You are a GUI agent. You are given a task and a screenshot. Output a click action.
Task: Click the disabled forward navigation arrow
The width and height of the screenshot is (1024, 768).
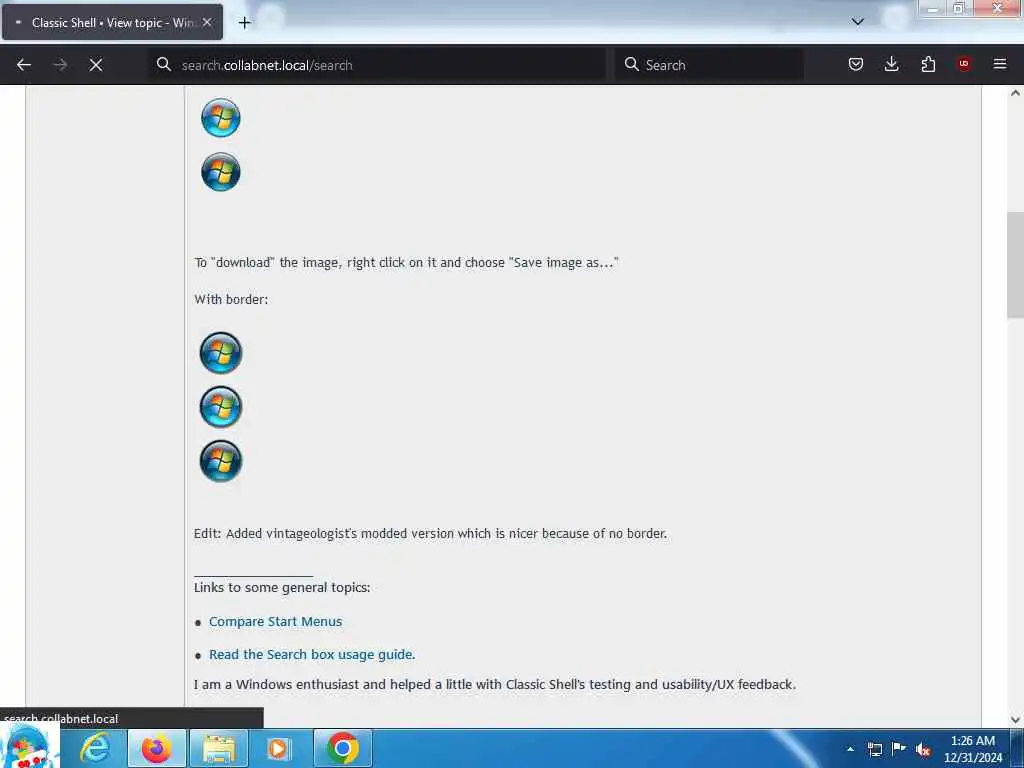[60, 65]
